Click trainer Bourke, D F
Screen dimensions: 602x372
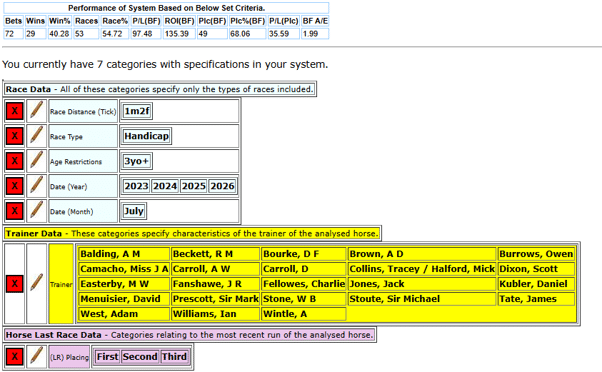(304, 254)
